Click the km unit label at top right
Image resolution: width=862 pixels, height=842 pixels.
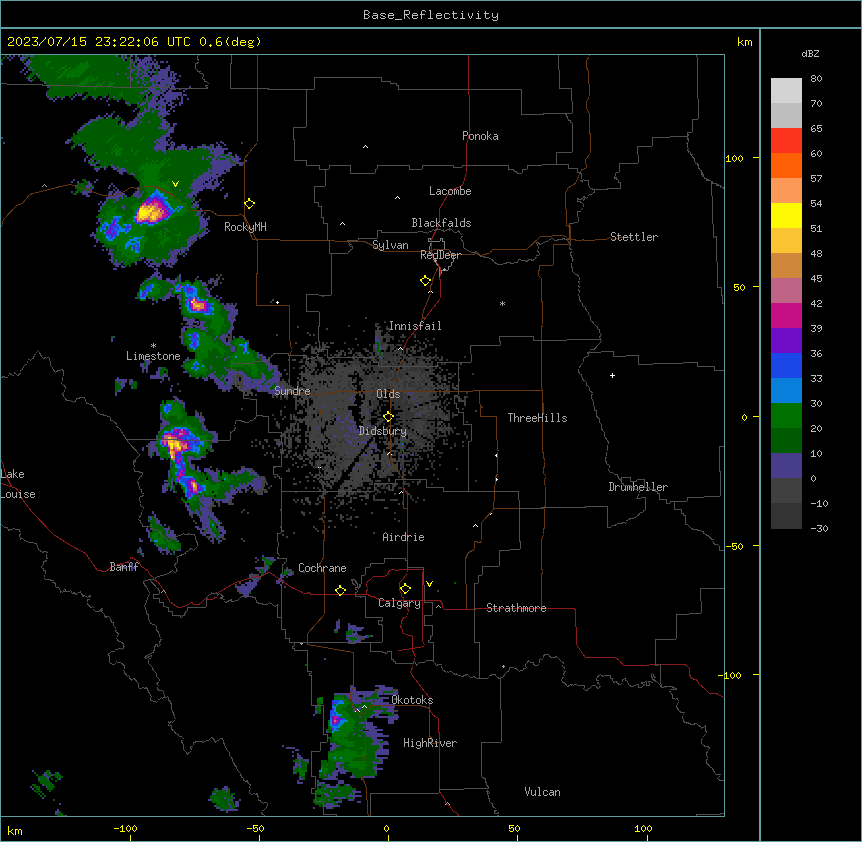[x=744, y=42]
